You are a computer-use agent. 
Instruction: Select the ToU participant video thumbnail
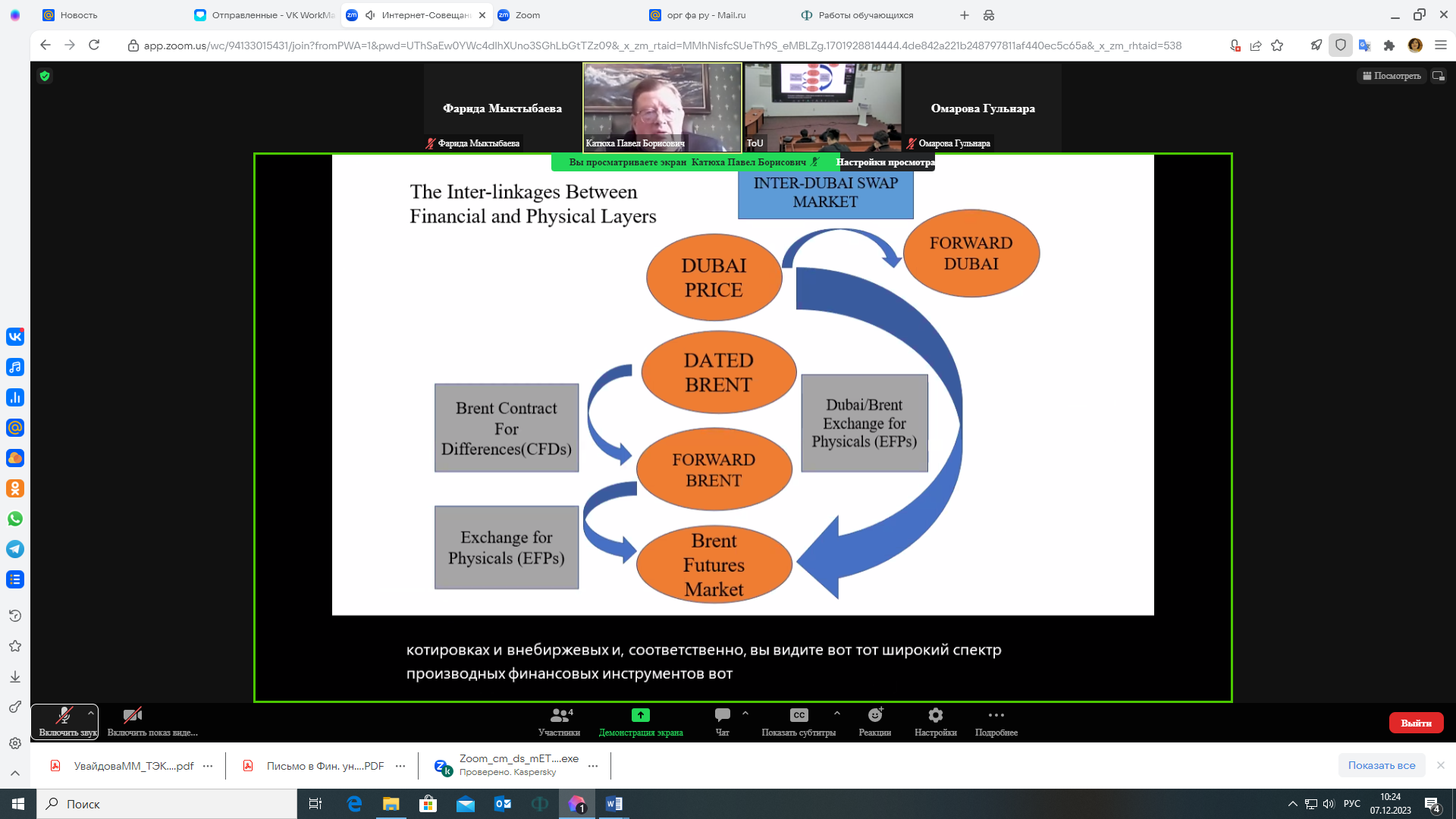click(x=824, y=106)
